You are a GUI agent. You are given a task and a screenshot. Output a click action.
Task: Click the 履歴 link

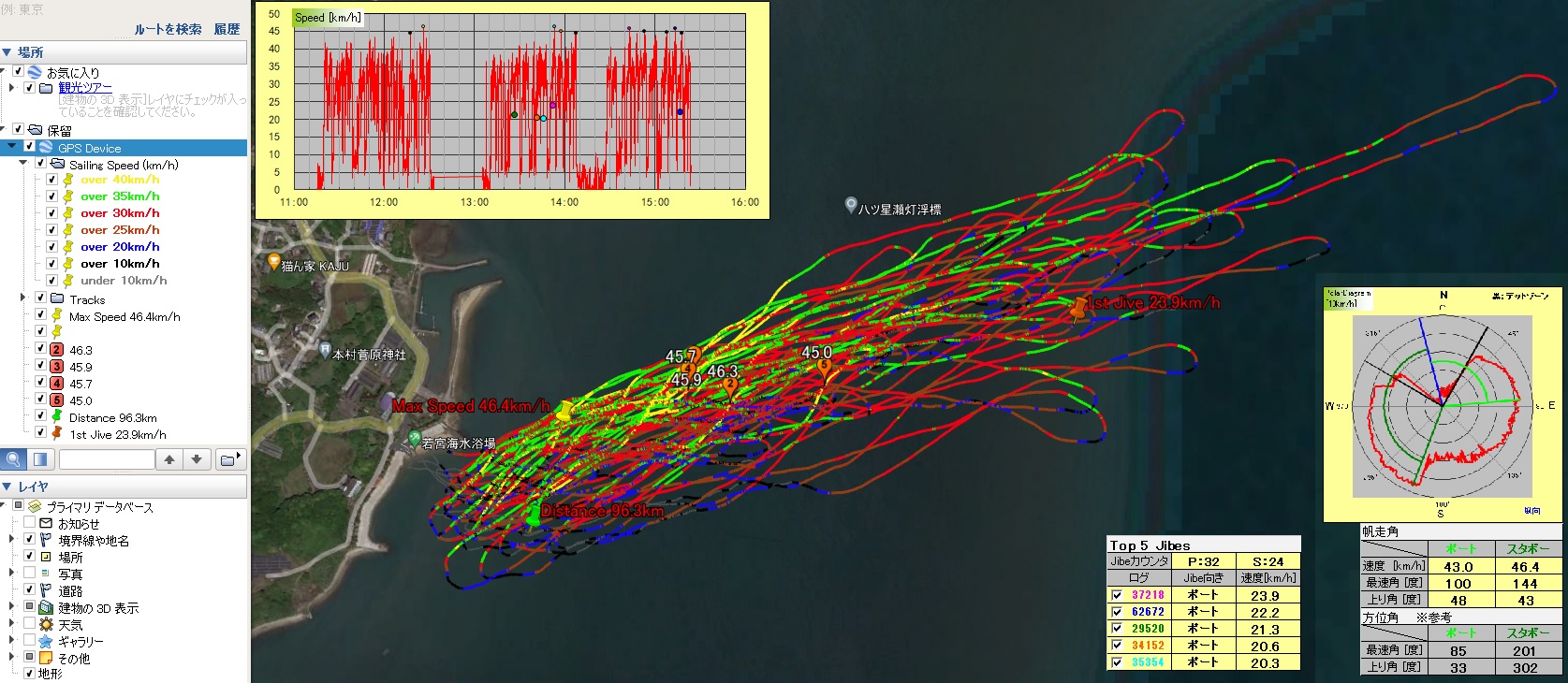(x=227, y=29)
